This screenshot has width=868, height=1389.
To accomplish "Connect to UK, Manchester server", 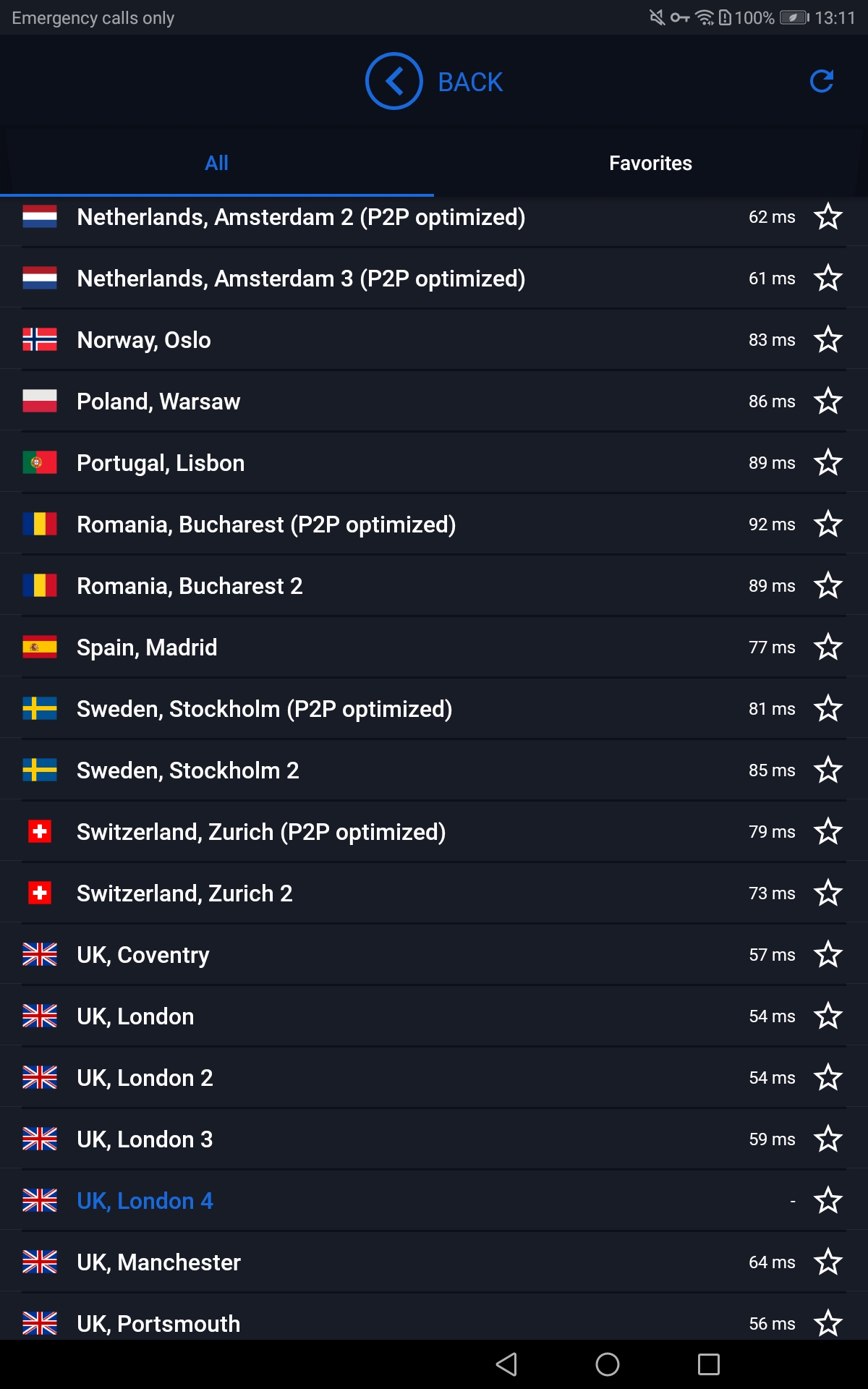I will click(x=434, y=1262).
